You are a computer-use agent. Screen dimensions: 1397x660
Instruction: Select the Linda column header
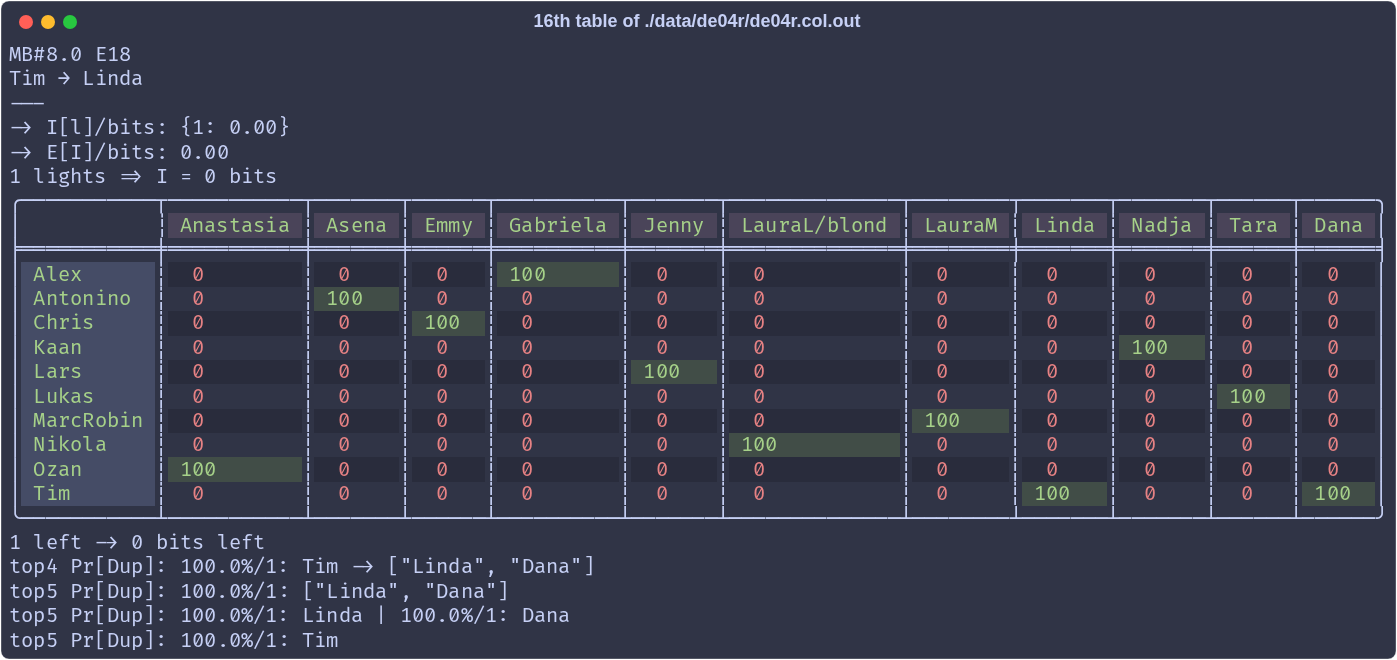1064,225
